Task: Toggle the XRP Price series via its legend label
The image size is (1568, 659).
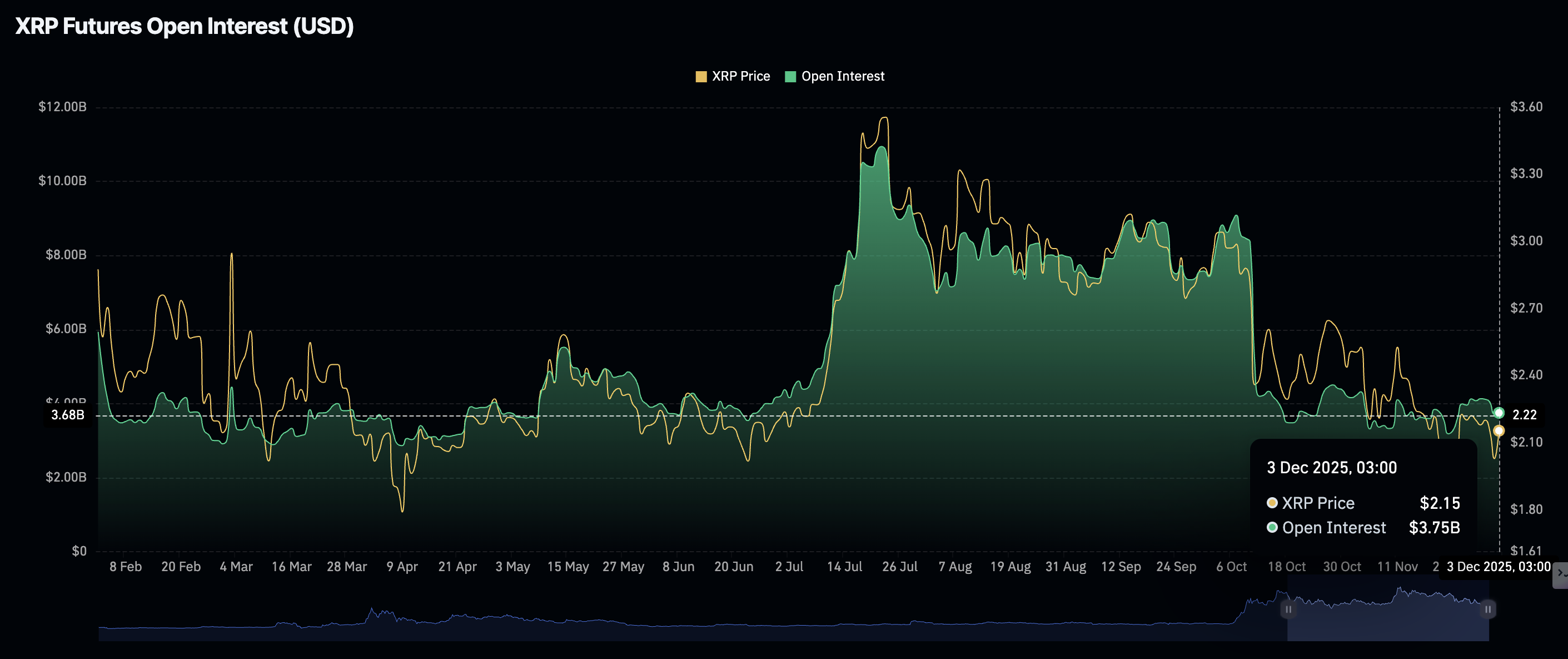Action: (741, 77)
